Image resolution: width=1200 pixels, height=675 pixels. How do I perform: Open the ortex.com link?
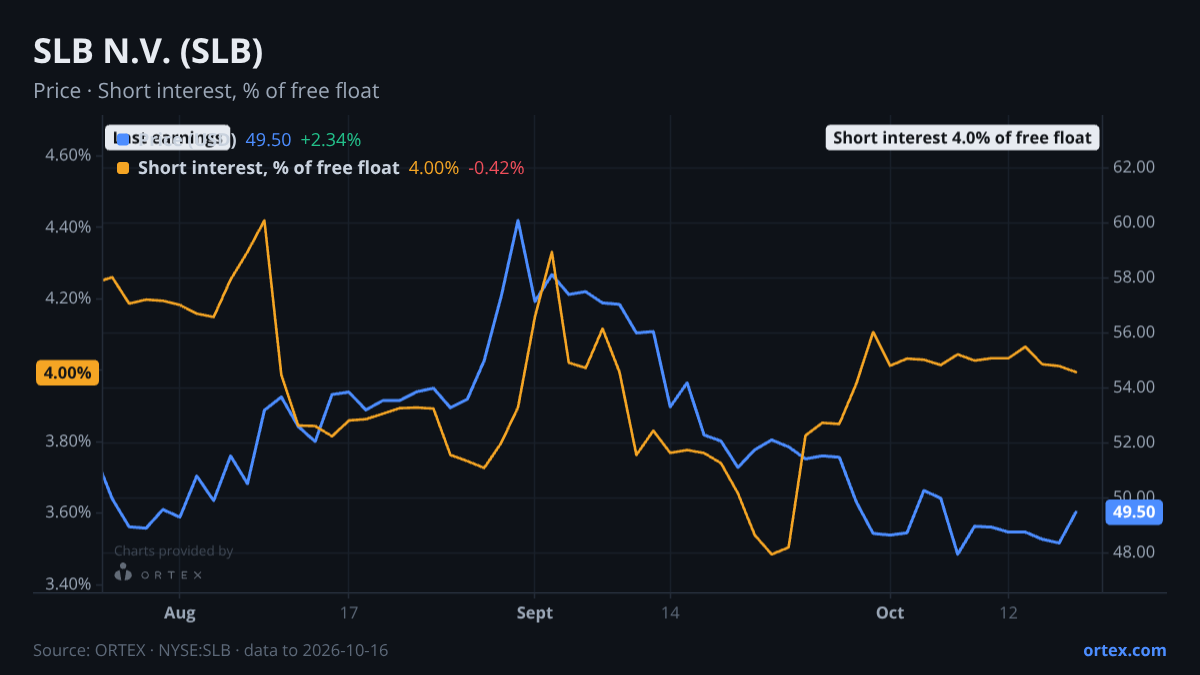click(x=1124, y=650)
